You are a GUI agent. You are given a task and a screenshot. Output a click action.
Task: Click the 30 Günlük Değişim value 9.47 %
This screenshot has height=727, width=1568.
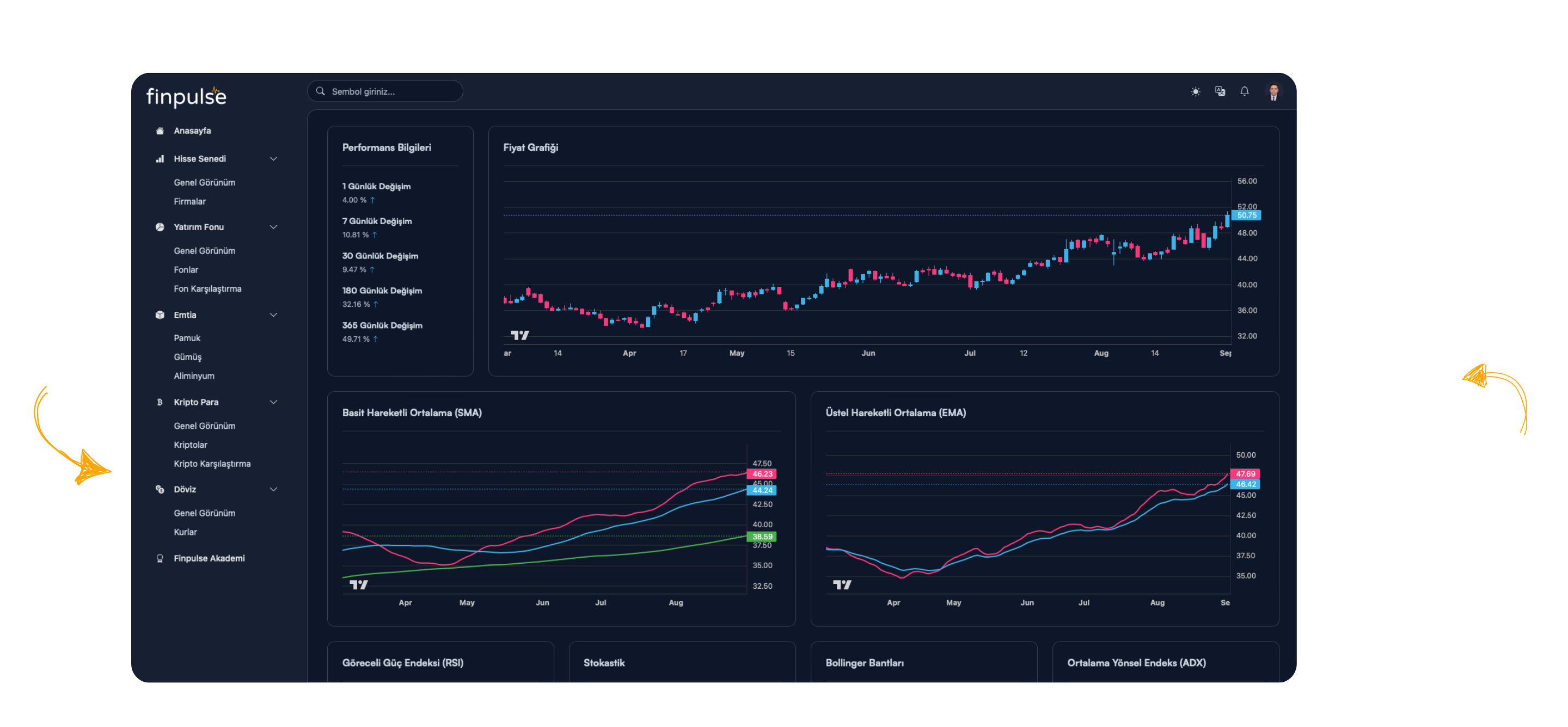coord(354,269)
